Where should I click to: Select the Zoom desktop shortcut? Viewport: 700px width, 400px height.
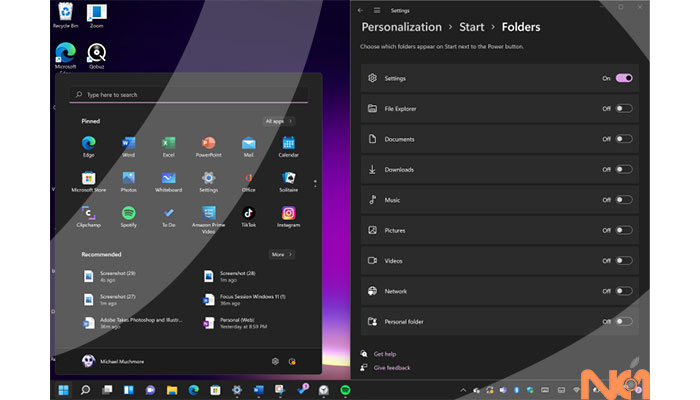coord(96,16)
